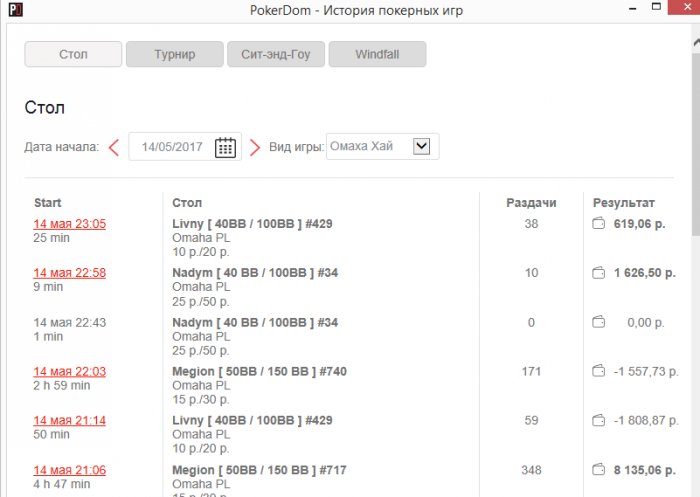The width and height of the screenshot is (700, 497).
Task: Click hands count 348
Action: (x=531, y=470)
